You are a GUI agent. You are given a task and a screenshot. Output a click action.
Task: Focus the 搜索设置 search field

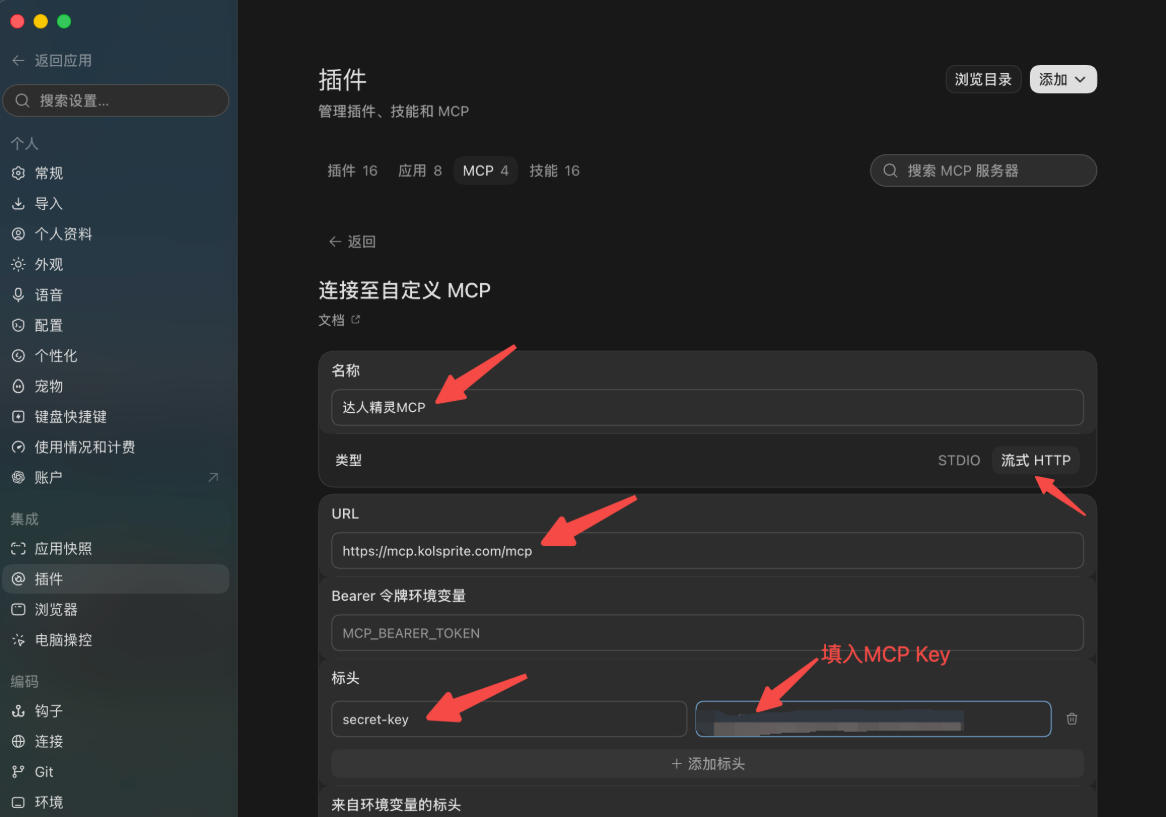(x=116, y=100)
